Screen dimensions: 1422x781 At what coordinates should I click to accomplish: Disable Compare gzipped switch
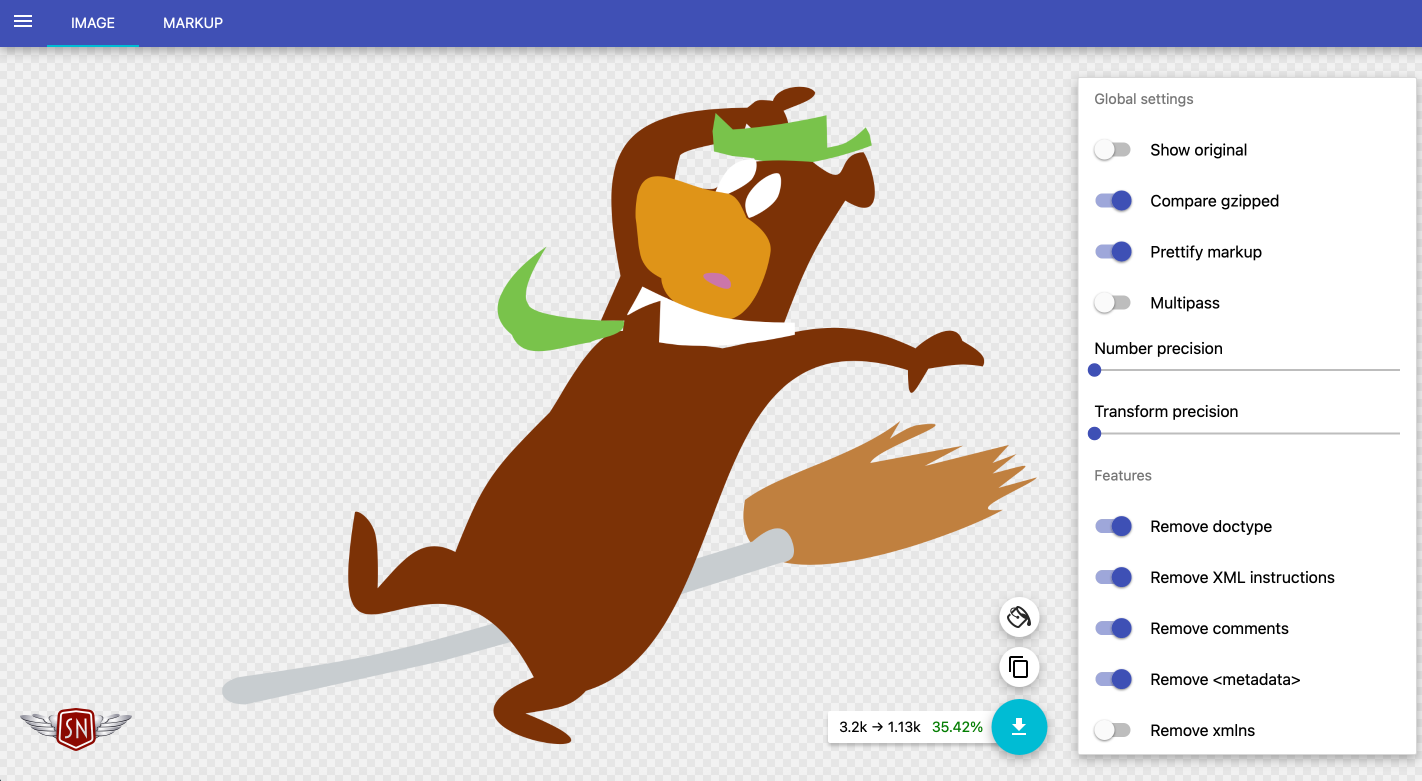[x=1112, y=201]
